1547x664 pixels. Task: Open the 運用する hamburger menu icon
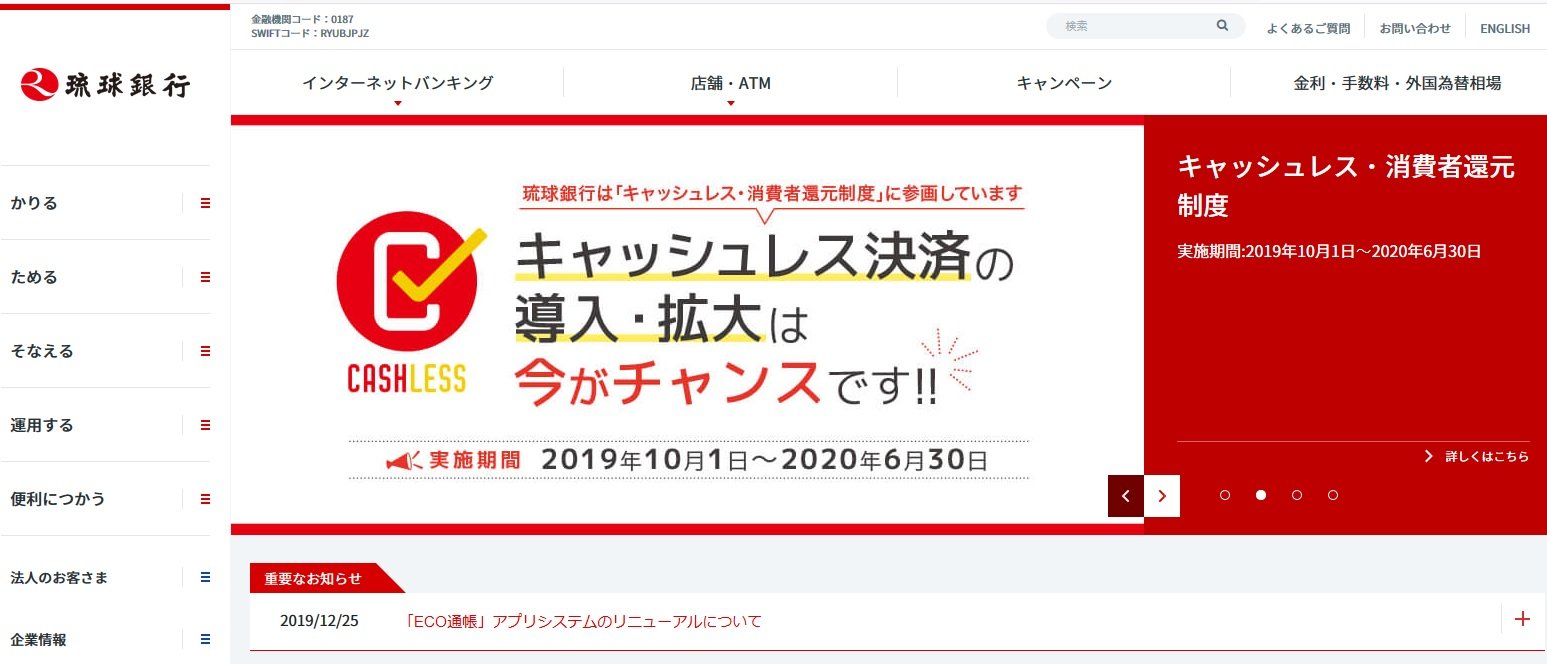[205, 425]
